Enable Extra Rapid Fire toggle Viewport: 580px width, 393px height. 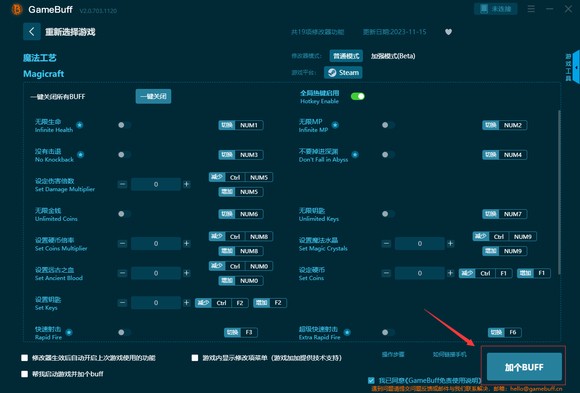pyautogui.click(x=388, y=332)
